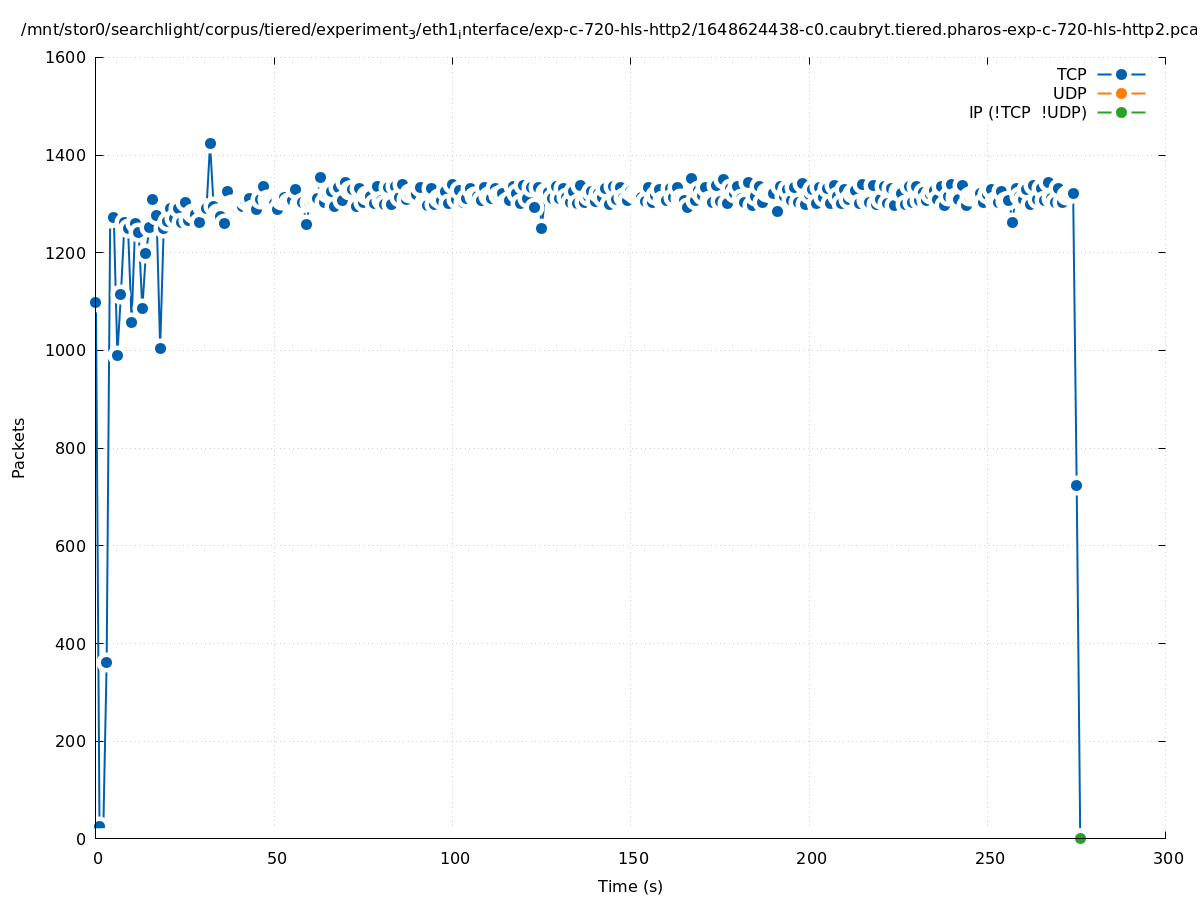Viewport: 1197px width, 900px height.
Task: Click the TCP point near 362 packets
Action: coord(106,662)
